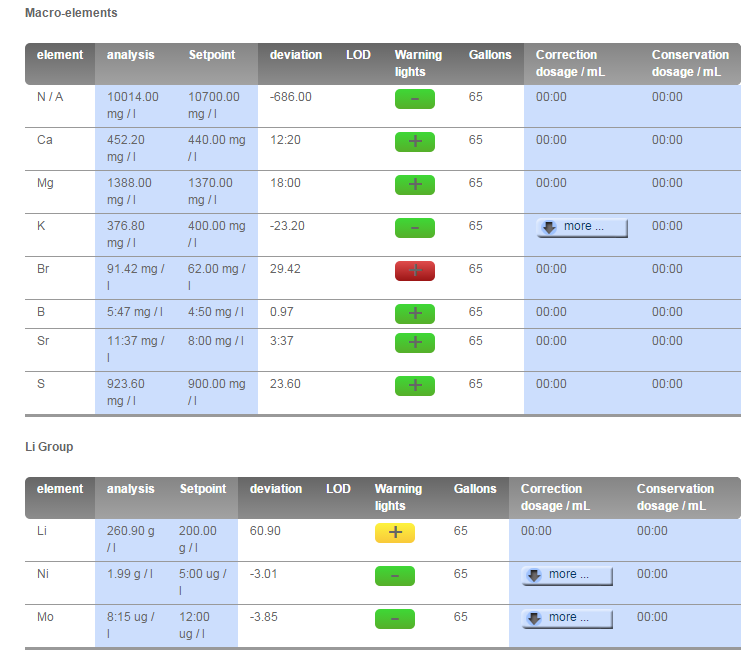Click the Macro-elements 'analysis' column header
The height and width of the screenshot is (664, 756).
pyautogui.click(x=131, y=55)
